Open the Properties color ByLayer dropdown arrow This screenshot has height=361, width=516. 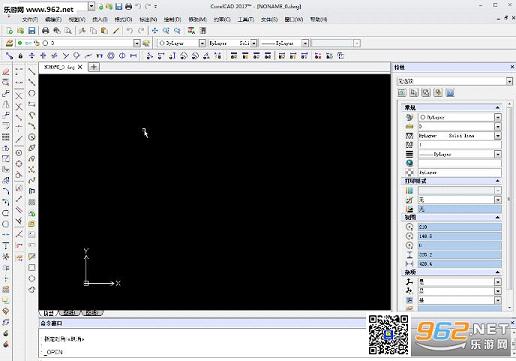pyautogui.click(x=498, y=117)
